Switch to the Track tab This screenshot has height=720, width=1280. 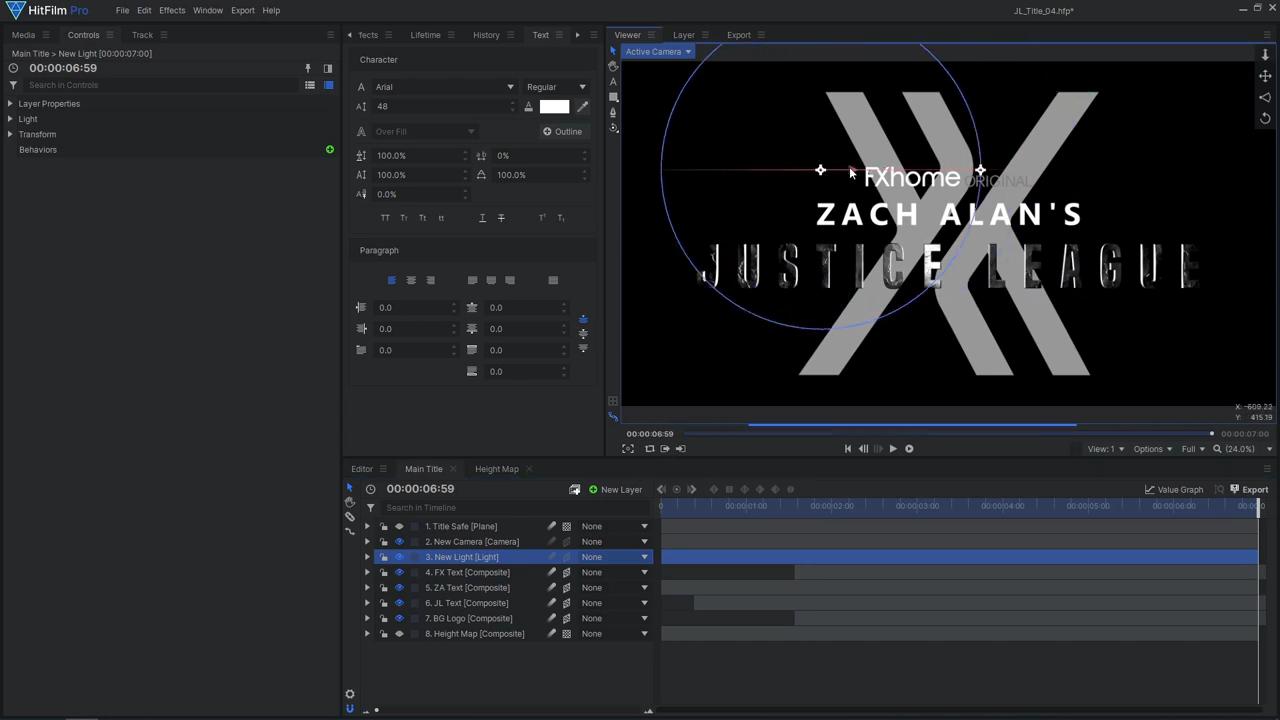pyautogui.click(x=142, y=35)
